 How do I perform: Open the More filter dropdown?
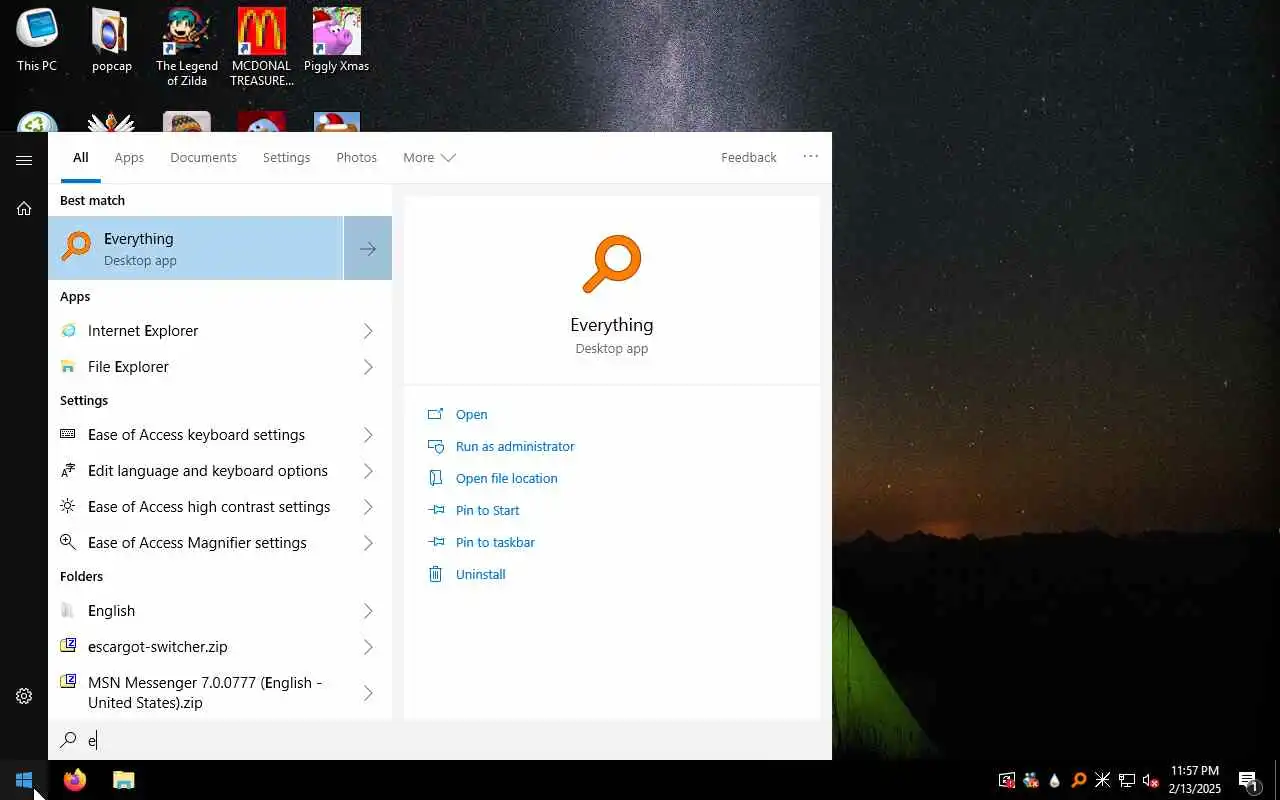429,158
